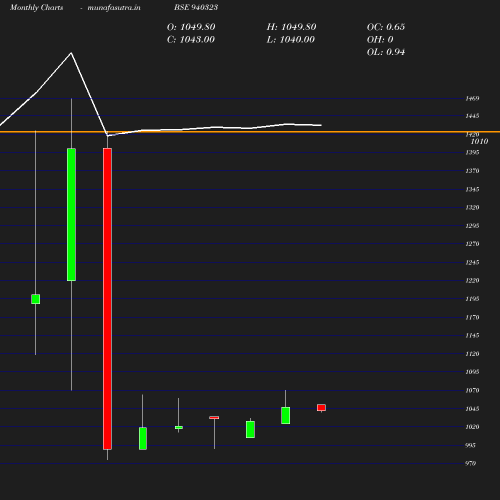The height and width of the screenshot is (500, 500).
Task: Click the 1170 price axis label
Action: click(x=472, y=318)
